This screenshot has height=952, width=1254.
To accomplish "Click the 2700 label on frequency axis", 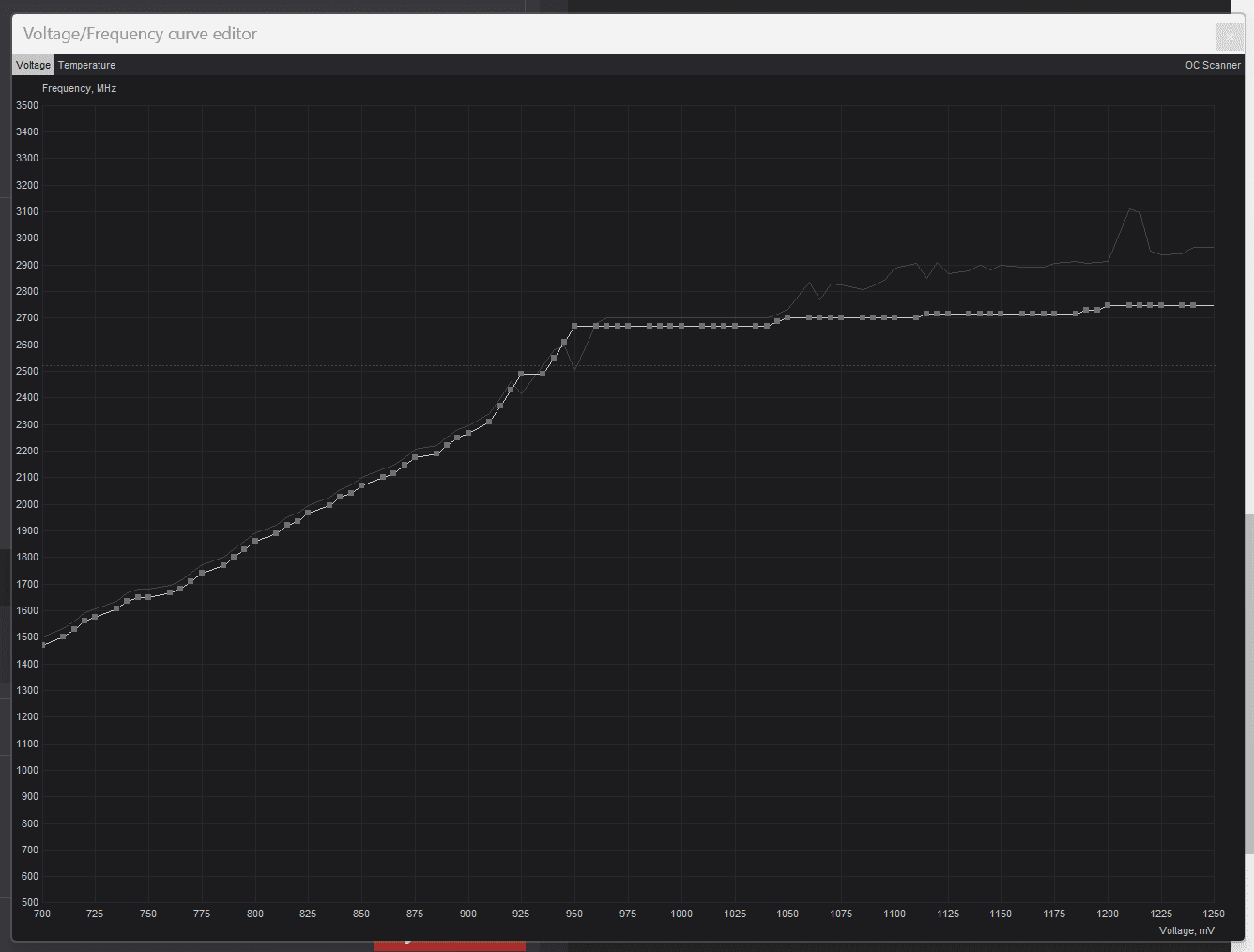I will (27, 318).
